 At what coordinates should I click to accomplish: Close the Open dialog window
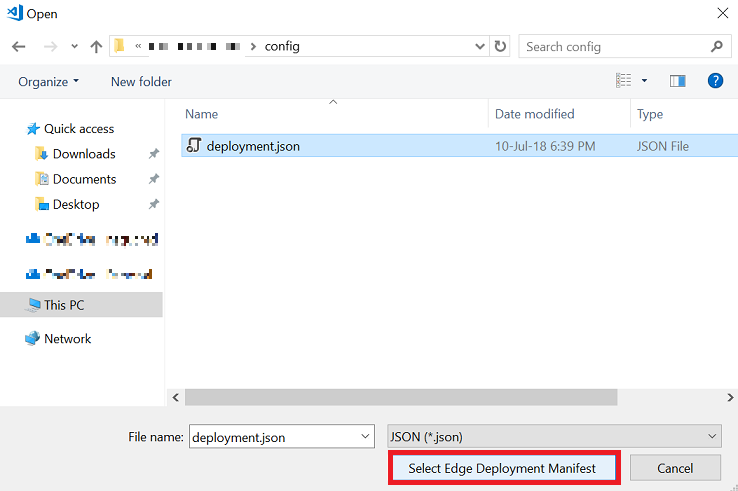(x=723, y=13)
